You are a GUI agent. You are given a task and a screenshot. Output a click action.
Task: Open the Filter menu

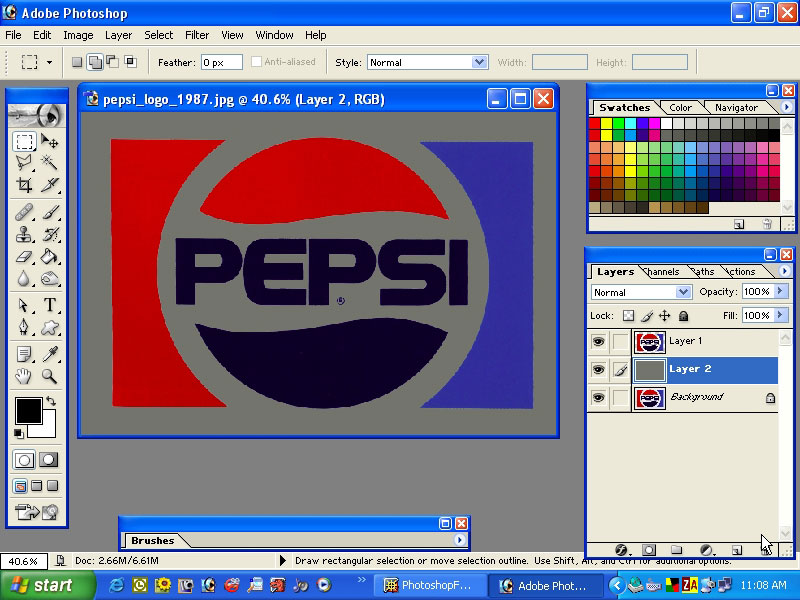pyautogui.click(x=197, y=35)
